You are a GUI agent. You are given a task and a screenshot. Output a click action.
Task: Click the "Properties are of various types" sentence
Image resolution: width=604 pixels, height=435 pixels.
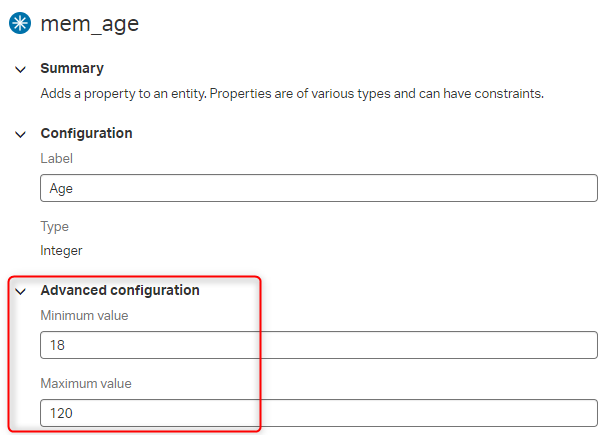point(376,94)
